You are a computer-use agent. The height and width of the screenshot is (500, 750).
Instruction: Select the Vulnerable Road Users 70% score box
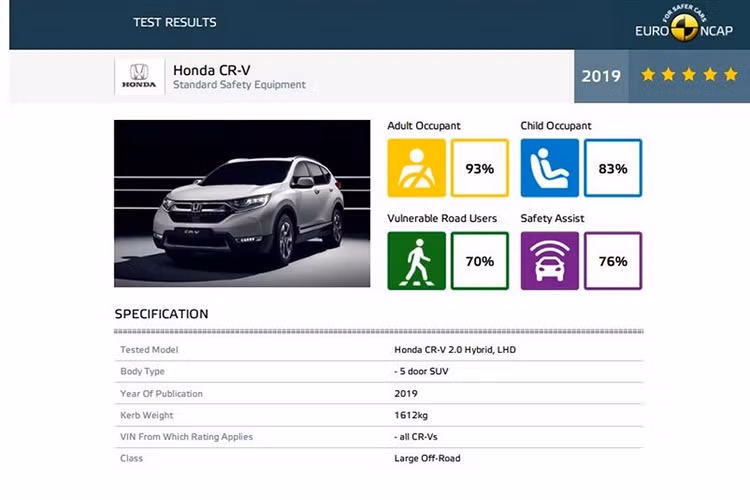coord(480,261)
